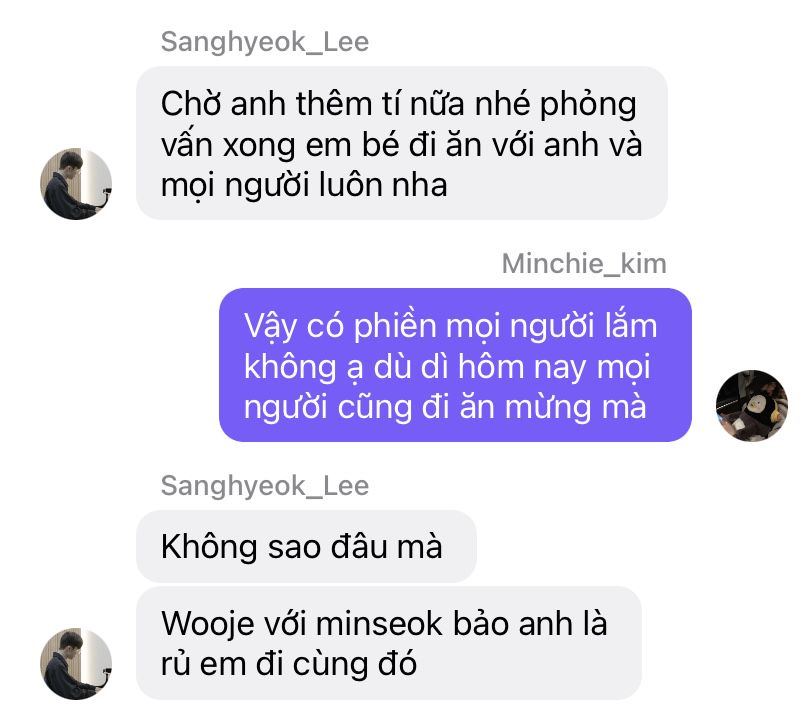This screenshot has height=720, width=809.
Task: Open Sanghyeok_Lee's avatar beside the "Wooje" message
Action: click(x=76, y=664)
